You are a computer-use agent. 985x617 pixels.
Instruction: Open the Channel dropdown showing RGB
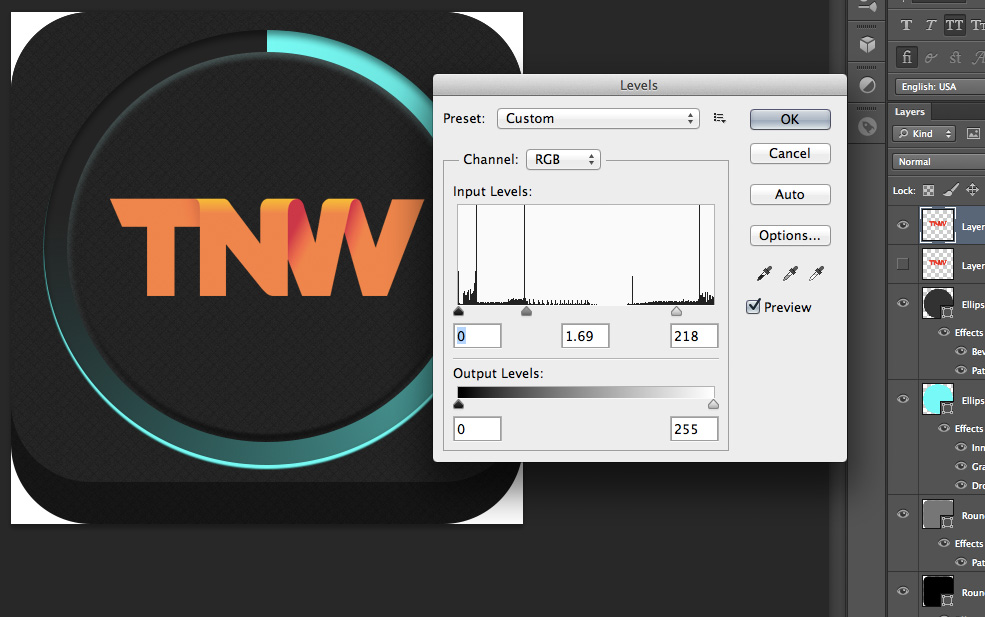563,160
